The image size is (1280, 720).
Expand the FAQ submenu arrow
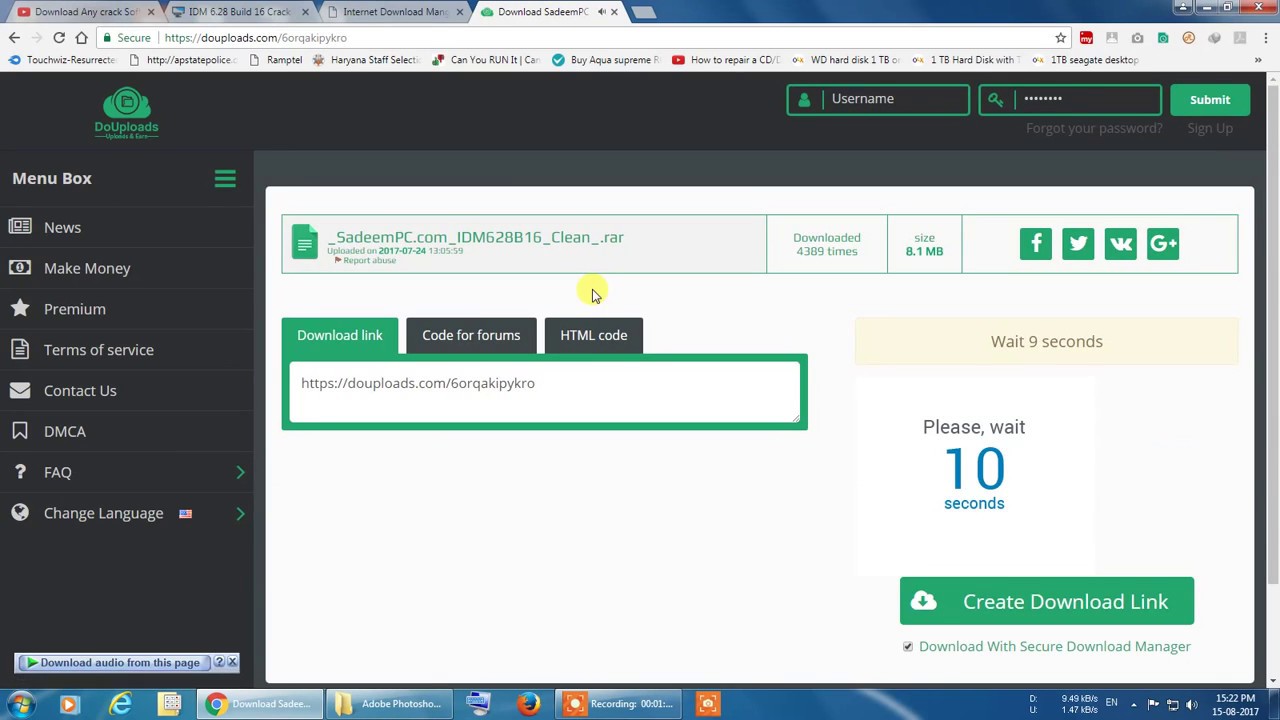(240, 472)
